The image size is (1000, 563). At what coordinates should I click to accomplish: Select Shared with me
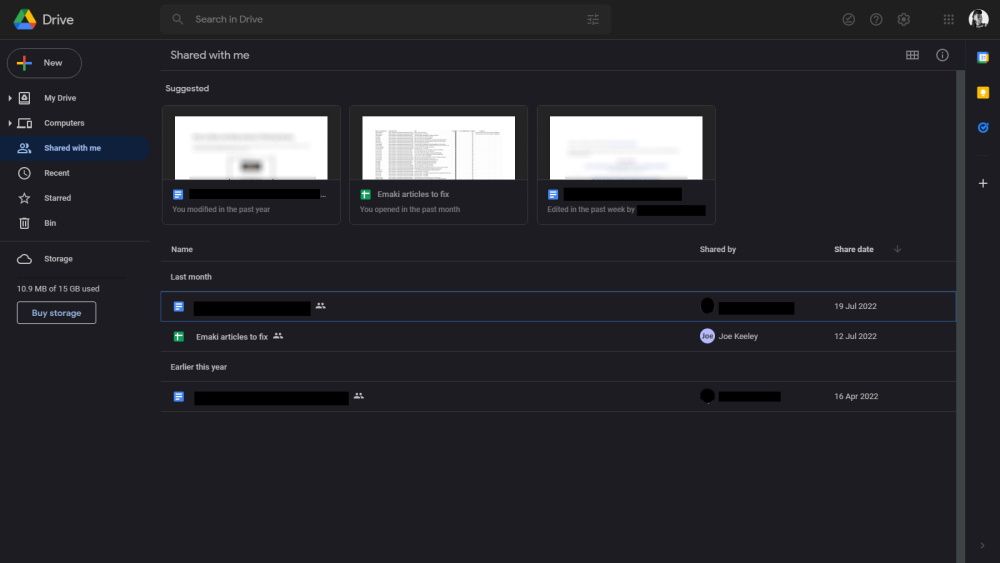75,148
